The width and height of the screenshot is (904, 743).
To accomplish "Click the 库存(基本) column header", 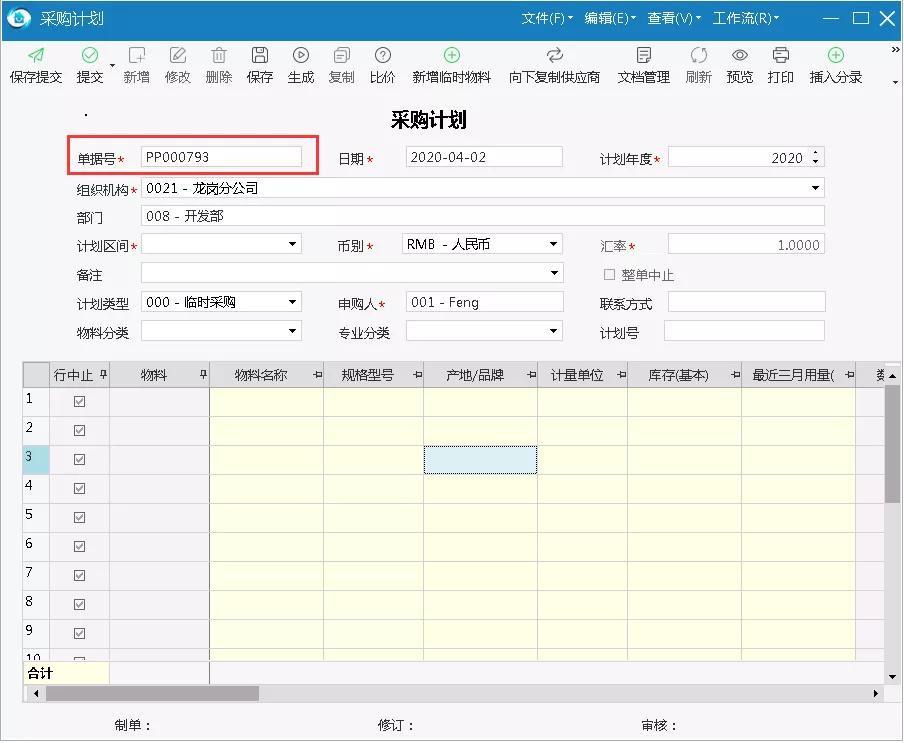I will coord(684,375).
